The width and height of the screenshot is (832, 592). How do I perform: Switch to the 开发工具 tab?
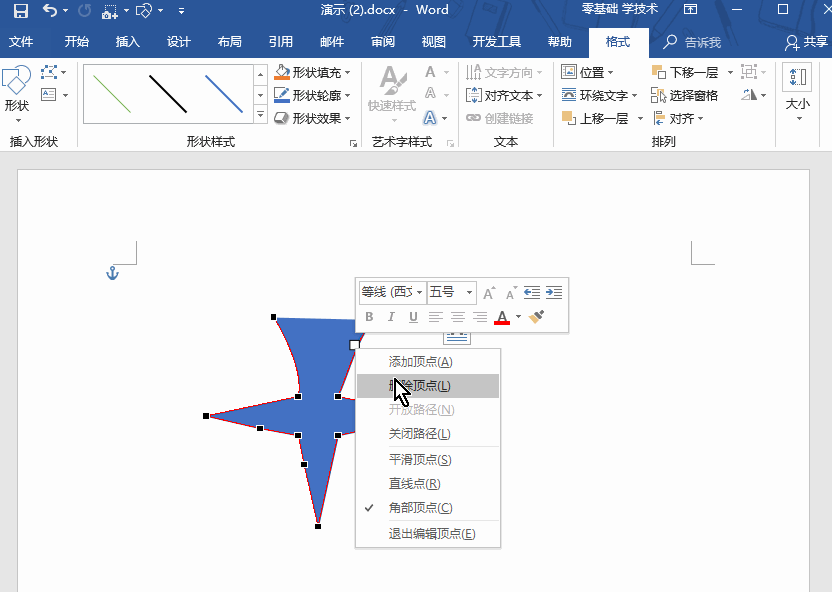point(497,42)
